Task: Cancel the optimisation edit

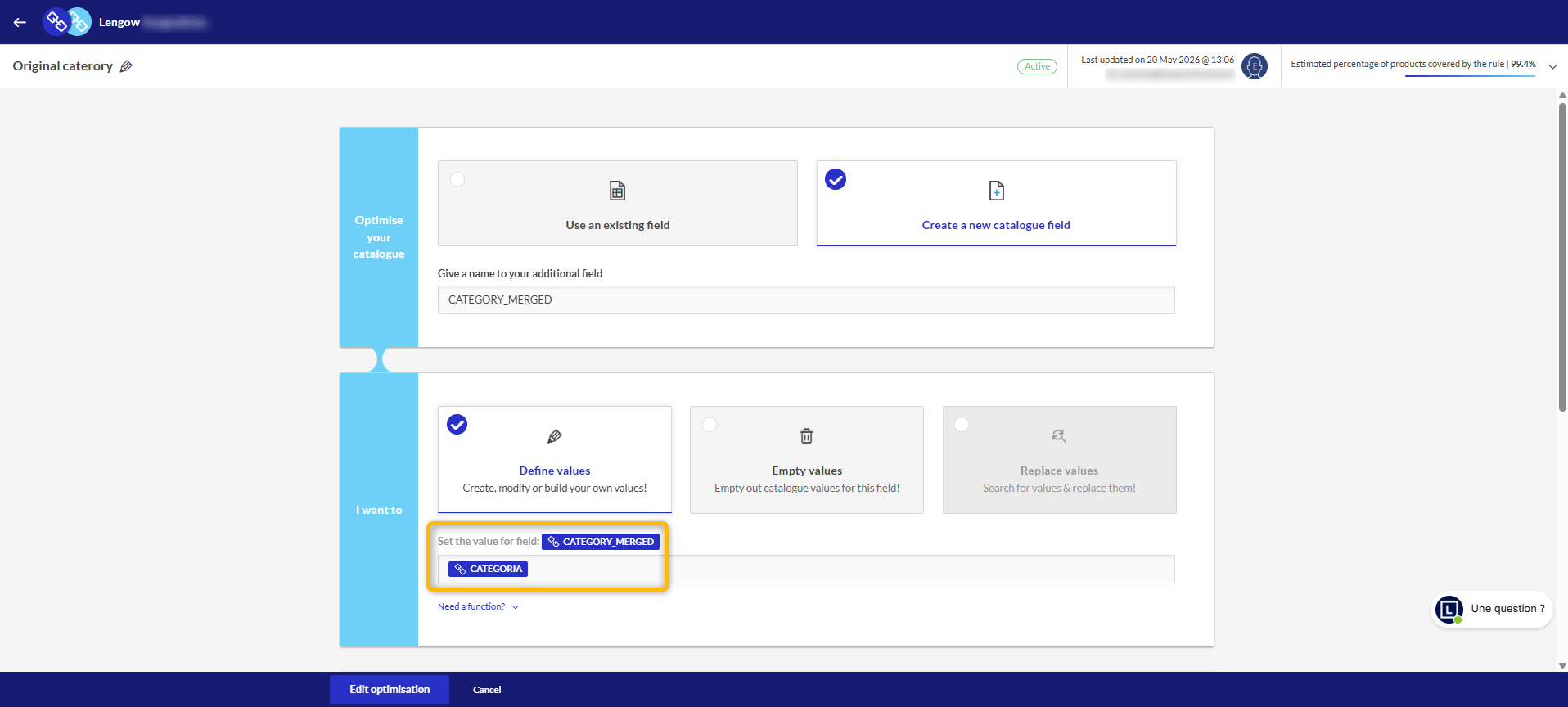Action: click(x=487, y=690)
